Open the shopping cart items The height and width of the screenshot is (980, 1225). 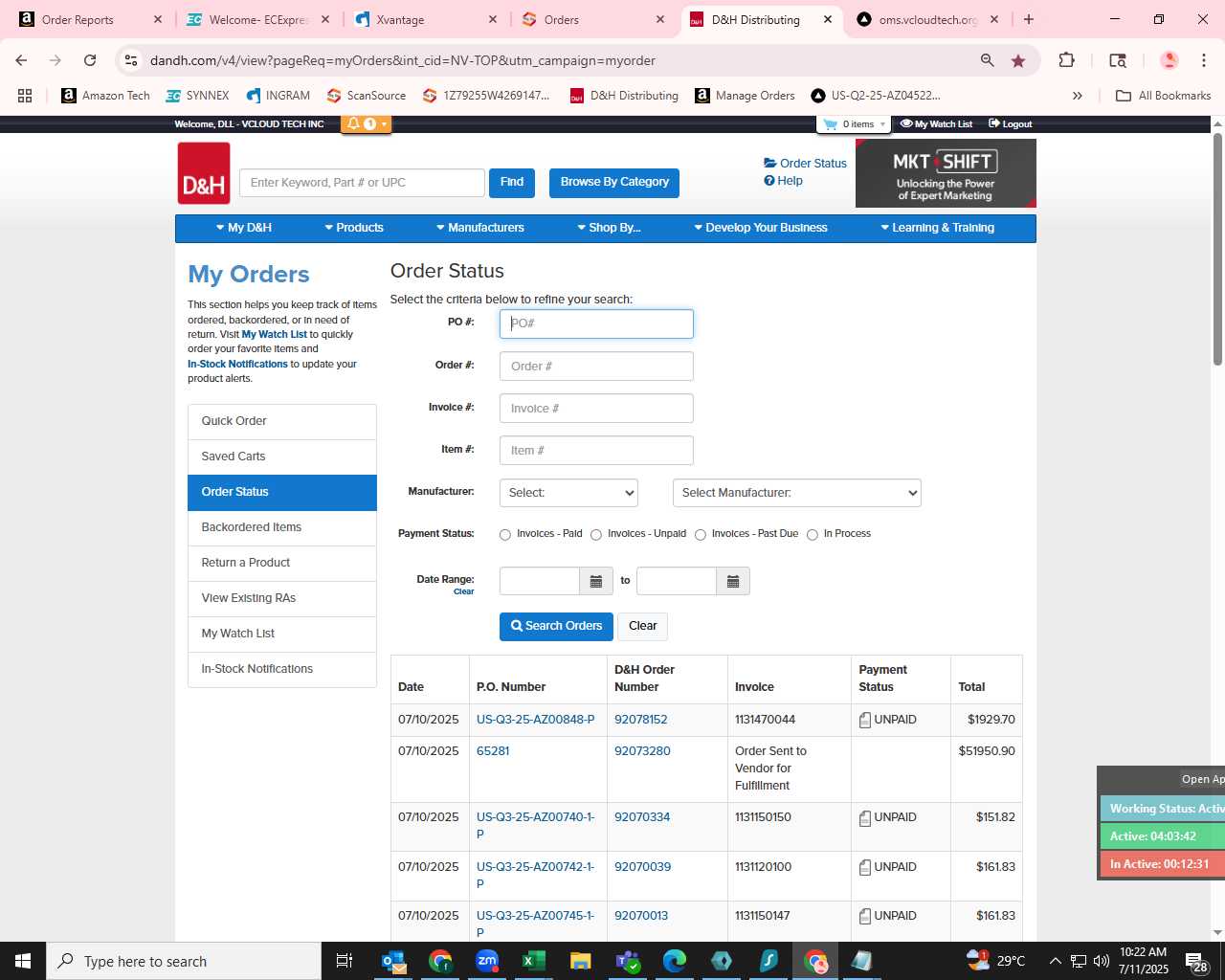[x=855, y=124]
